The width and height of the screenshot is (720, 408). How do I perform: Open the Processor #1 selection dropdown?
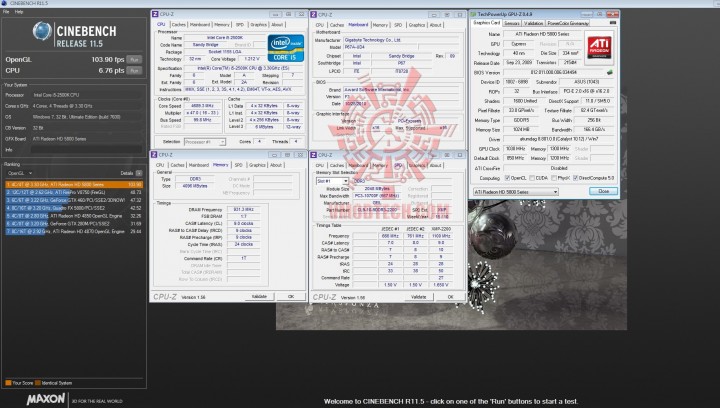click(204, 142)
